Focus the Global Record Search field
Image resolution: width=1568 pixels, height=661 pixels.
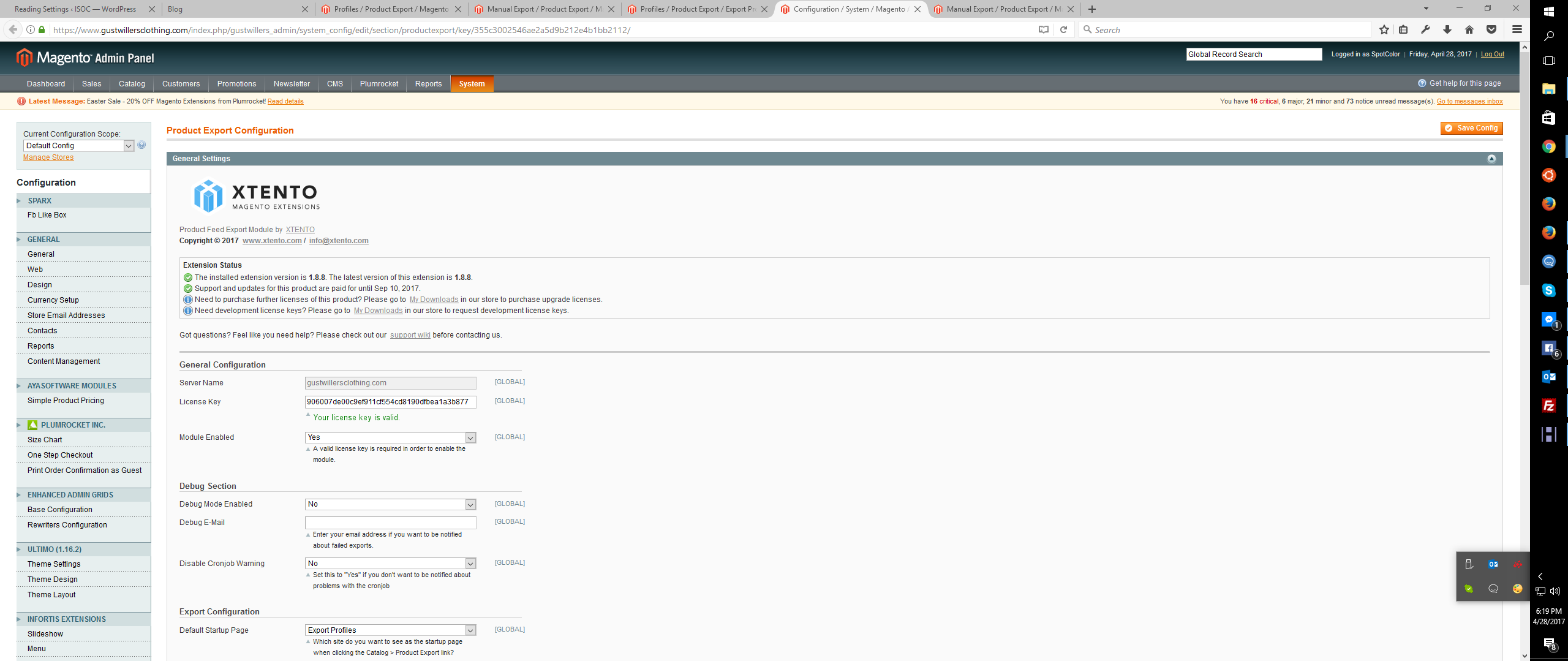click(1254, 55)
